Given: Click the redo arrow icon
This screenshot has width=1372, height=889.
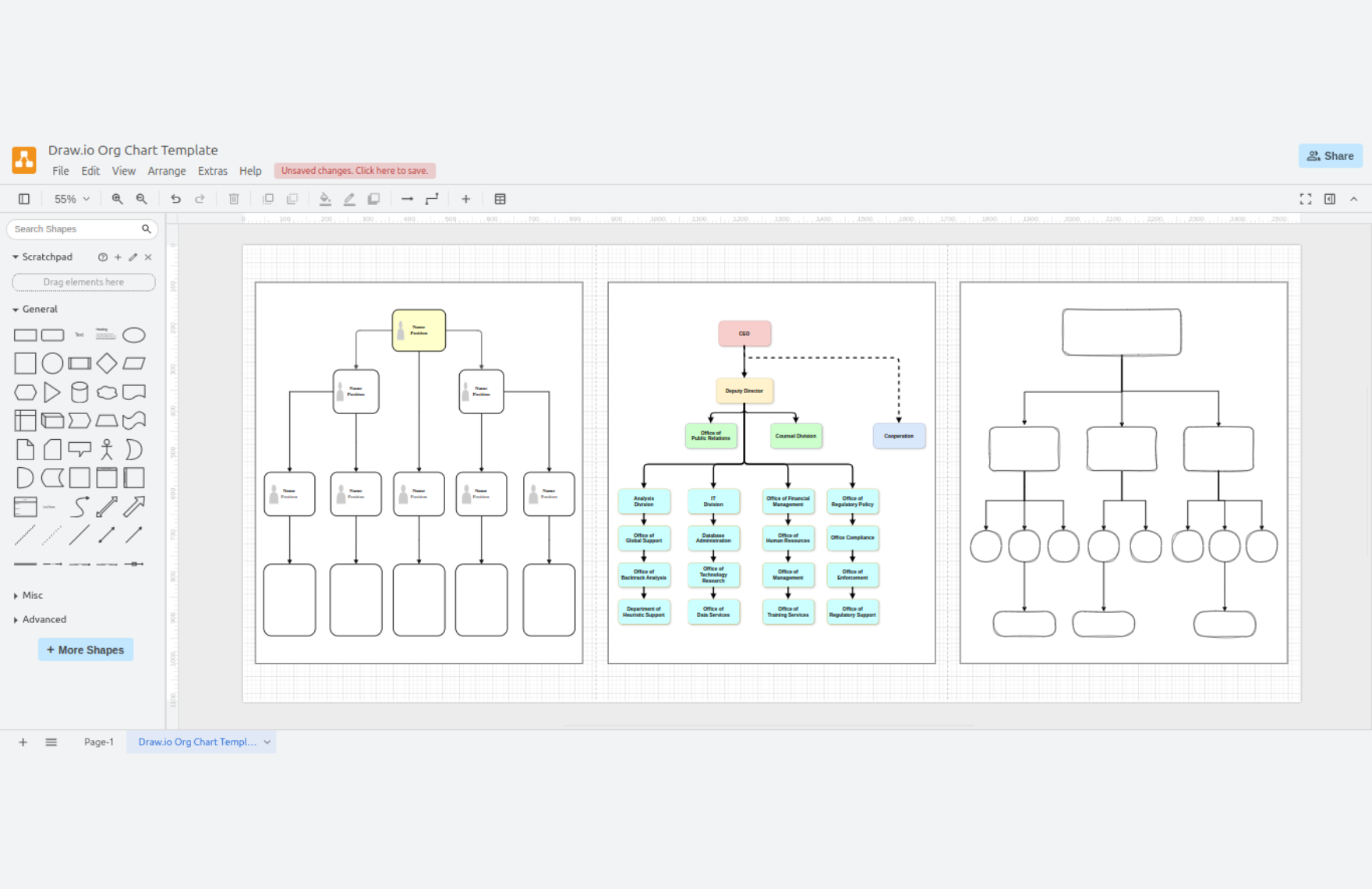Looking at the screenshot, I should pyautogui.click(x=200, y=199).
